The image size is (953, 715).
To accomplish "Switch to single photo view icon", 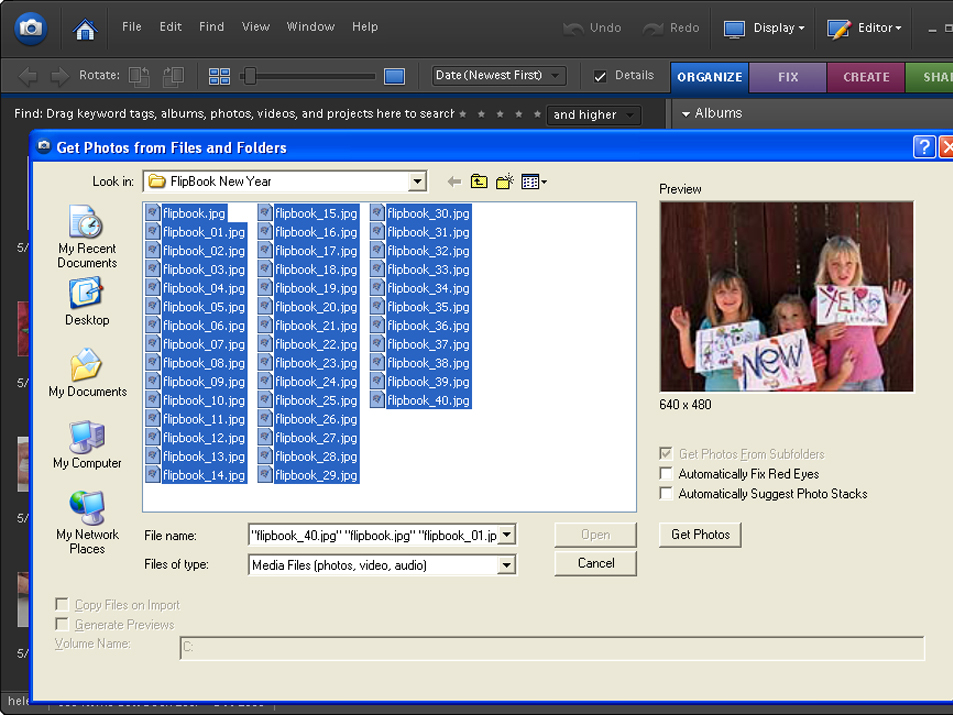I will click(394, 76).
